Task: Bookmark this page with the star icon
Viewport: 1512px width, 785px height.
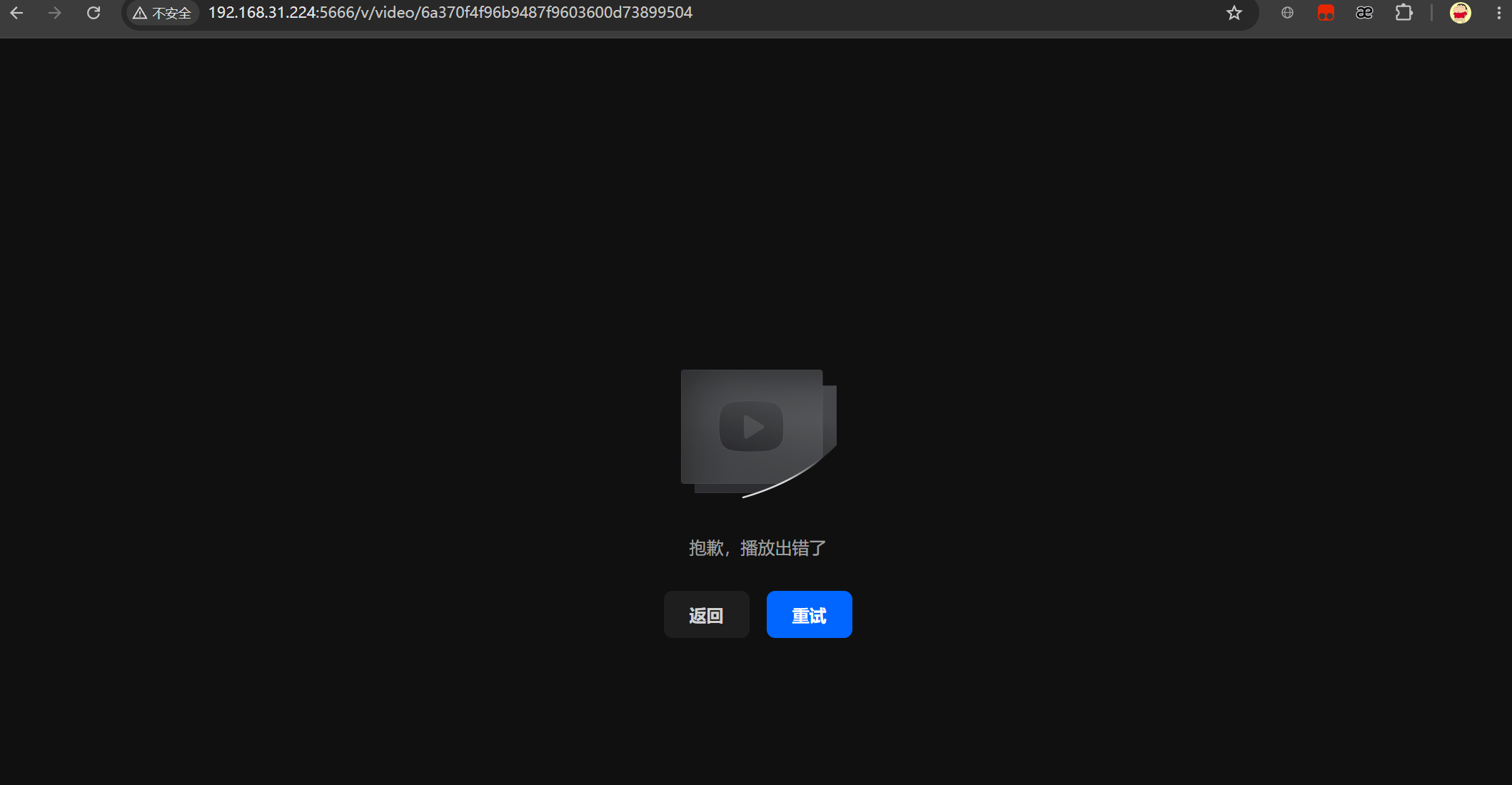Action: pos(1234,13)
